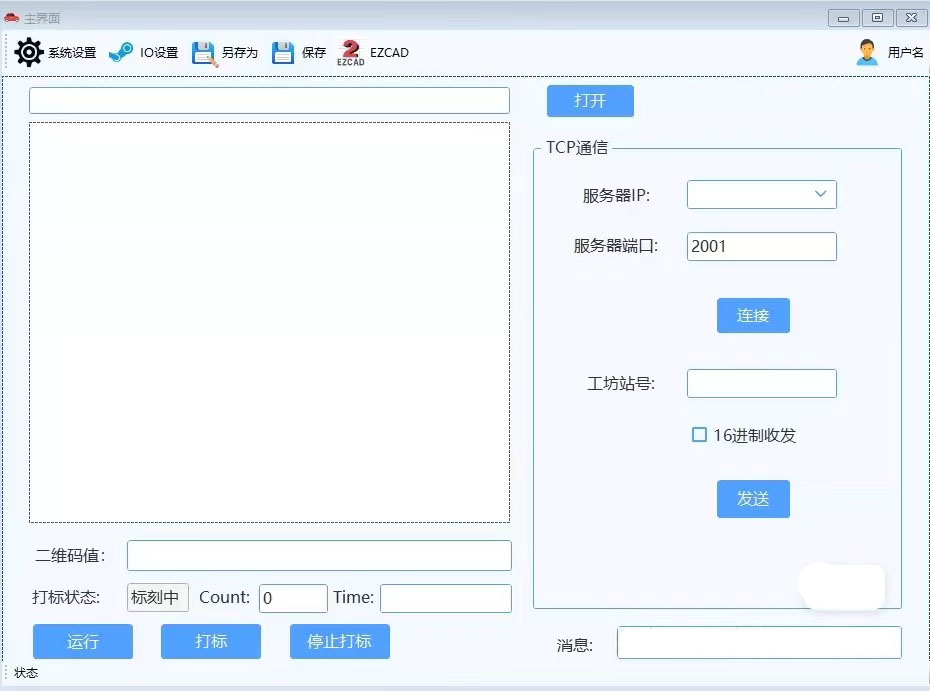Click the EZCAD toolbar text
Viewport: 930px width, 691px height.
coord(389,53)
